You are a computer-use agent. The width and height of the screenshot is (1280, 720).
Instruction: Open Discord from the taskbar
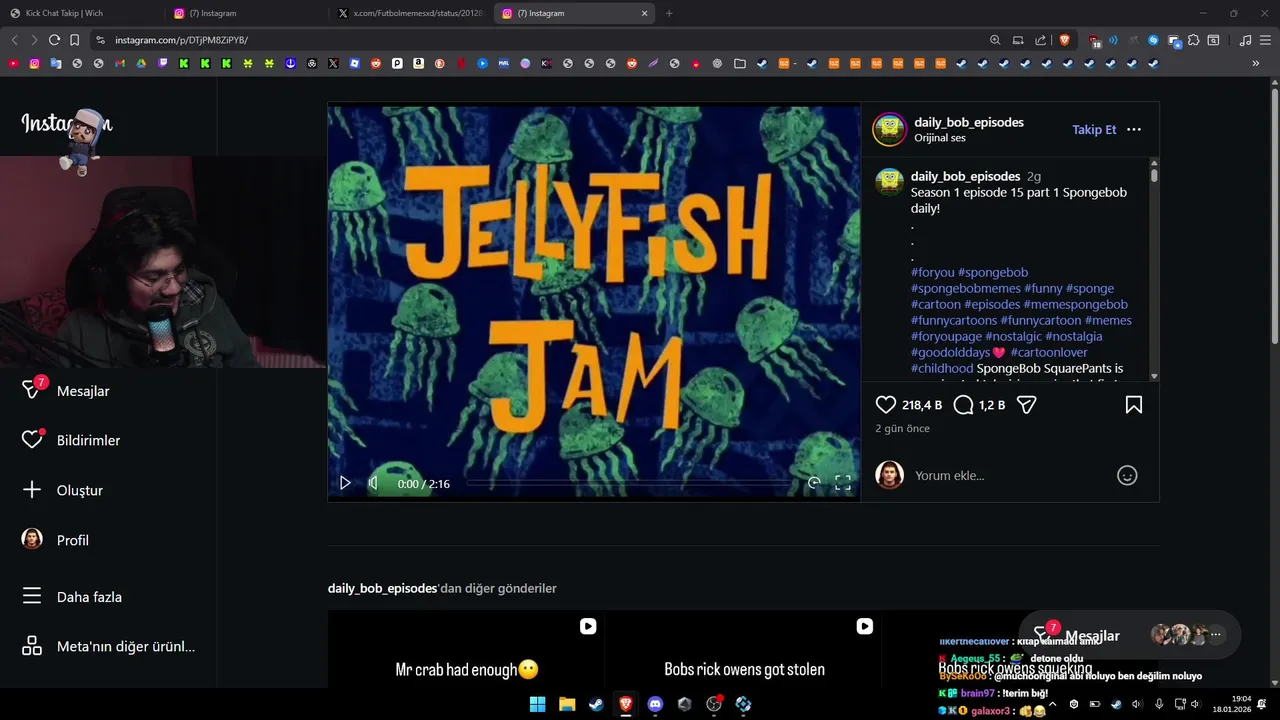click(655, 704)
